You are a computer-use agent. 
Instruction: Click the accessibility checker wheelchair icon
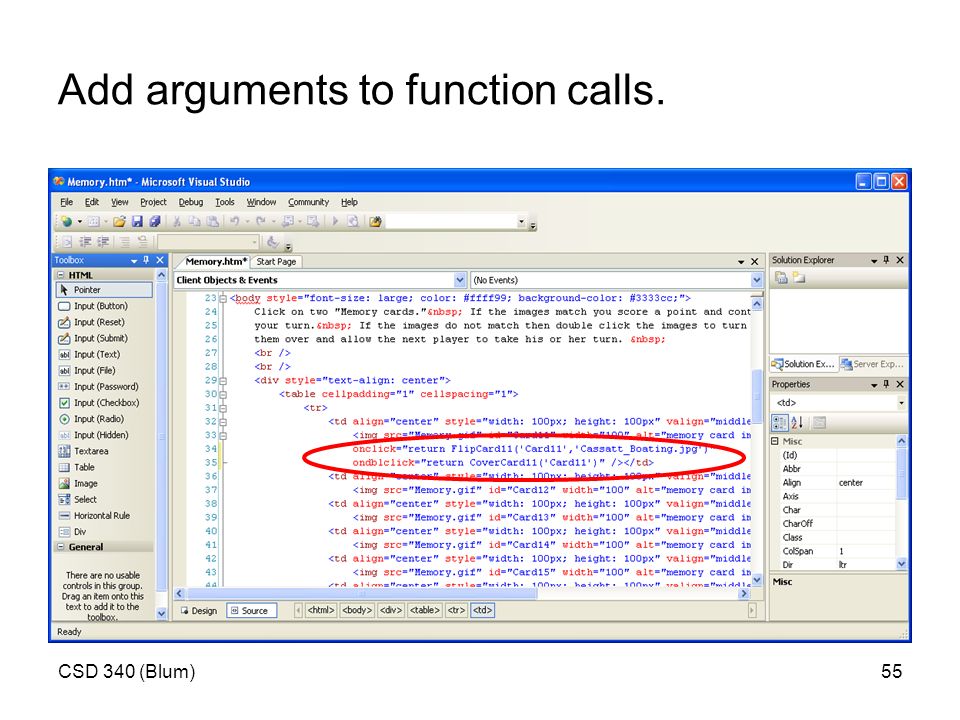[272, 242]
